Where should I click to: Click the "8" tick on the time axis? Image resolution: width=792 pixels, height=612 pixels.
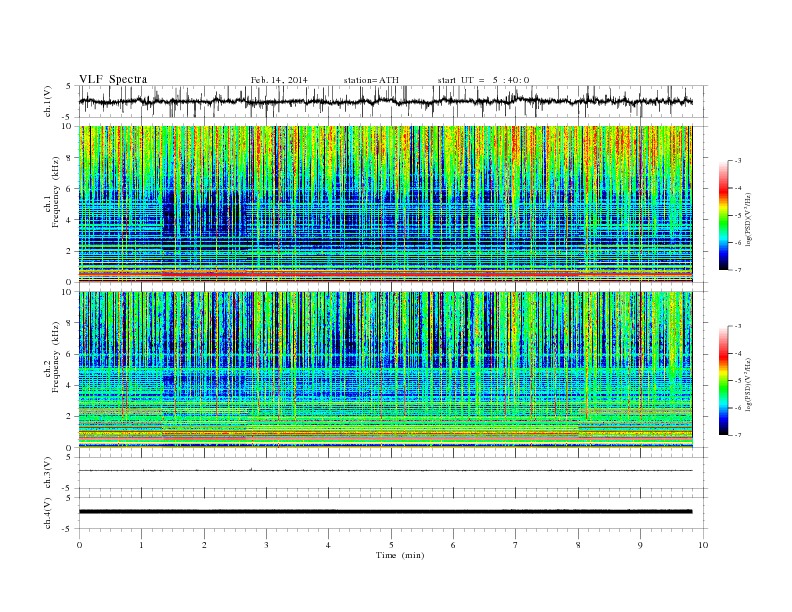(x=578, y=545)
